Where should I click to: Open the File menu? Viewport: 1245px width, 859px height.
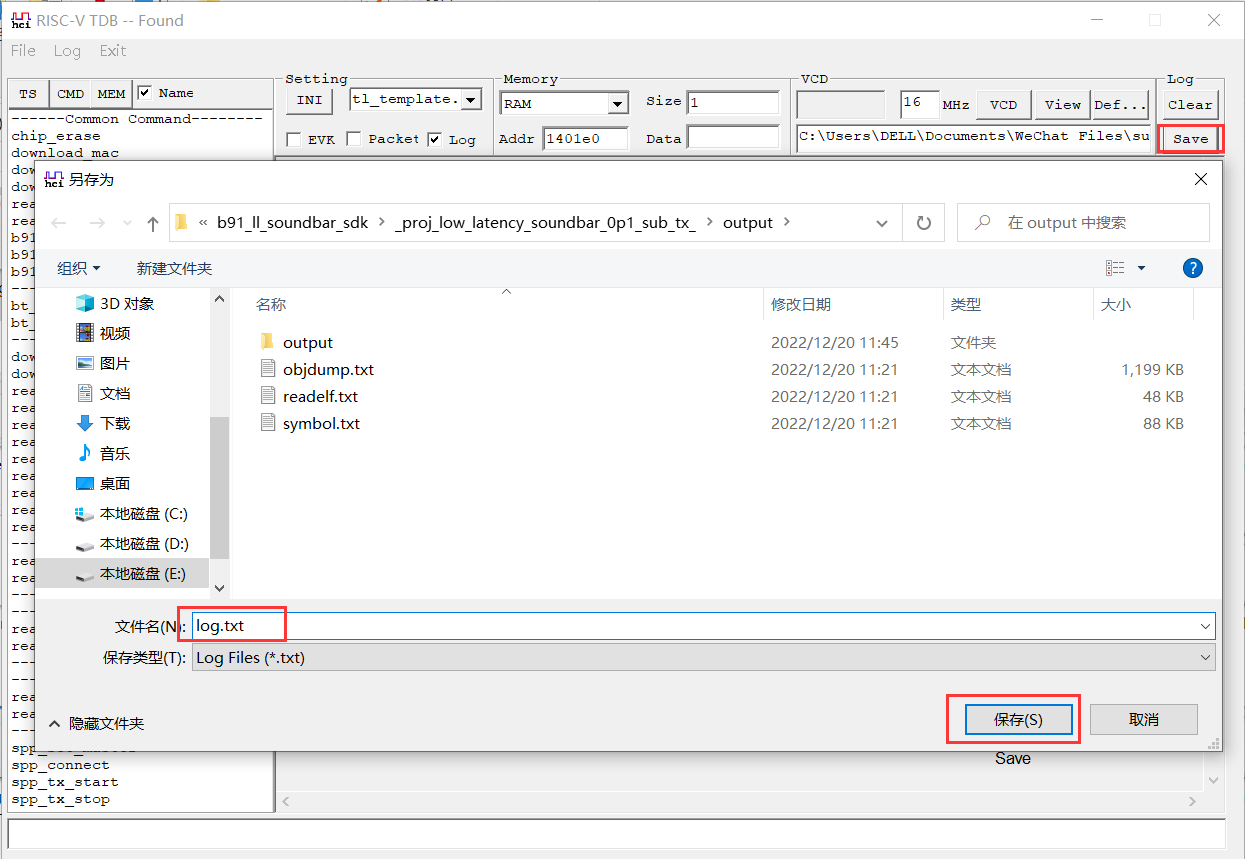(23, 51)
